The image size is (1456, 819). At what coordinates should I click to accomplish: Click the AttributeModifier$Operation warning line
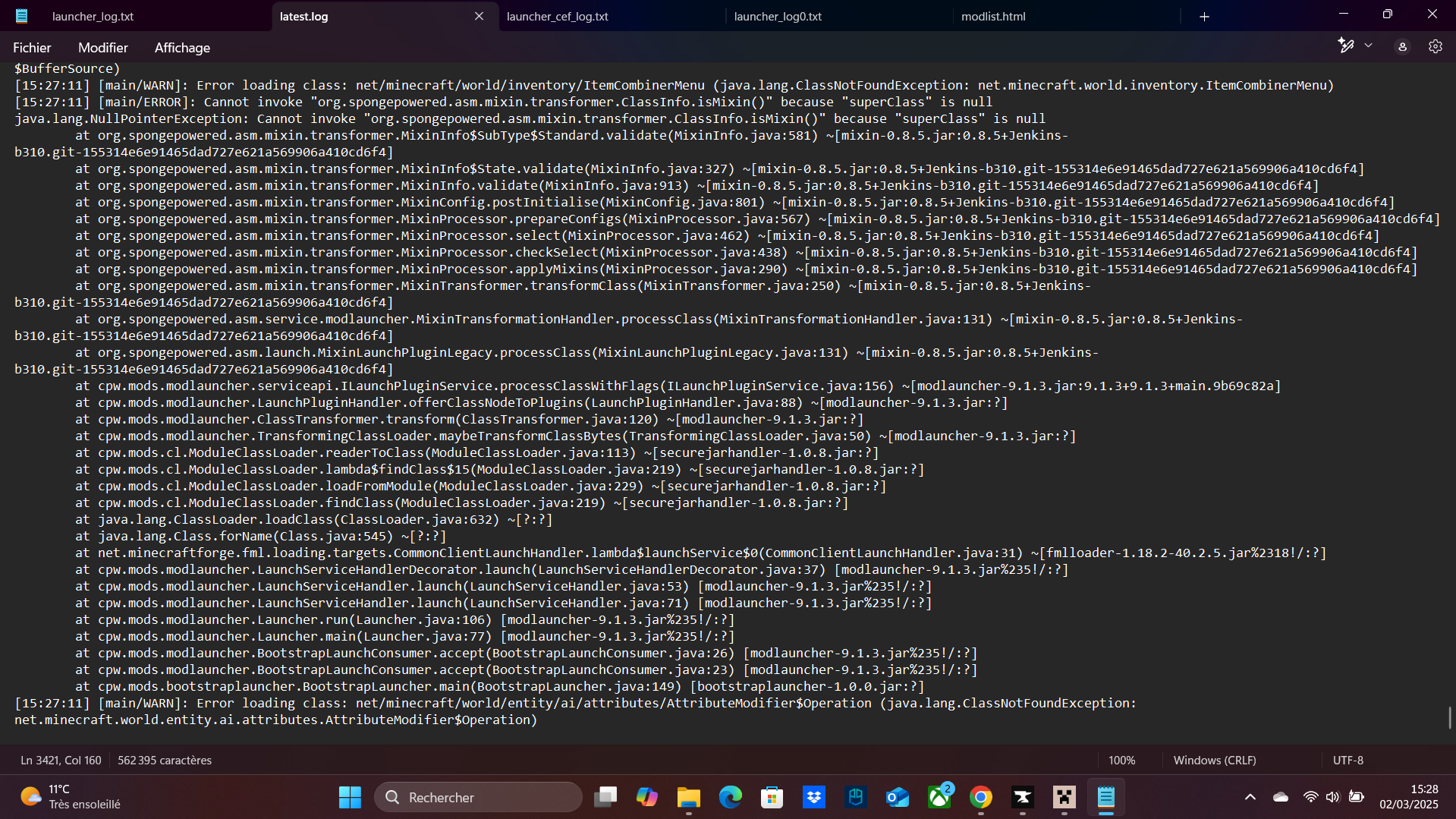(575, 711)
